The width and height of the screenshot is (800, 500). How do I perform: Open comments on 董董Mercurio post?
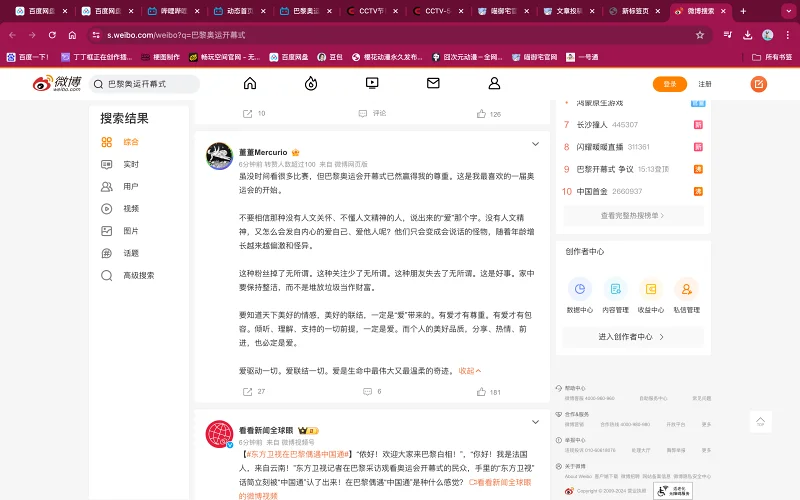click(x=372, y=392)
